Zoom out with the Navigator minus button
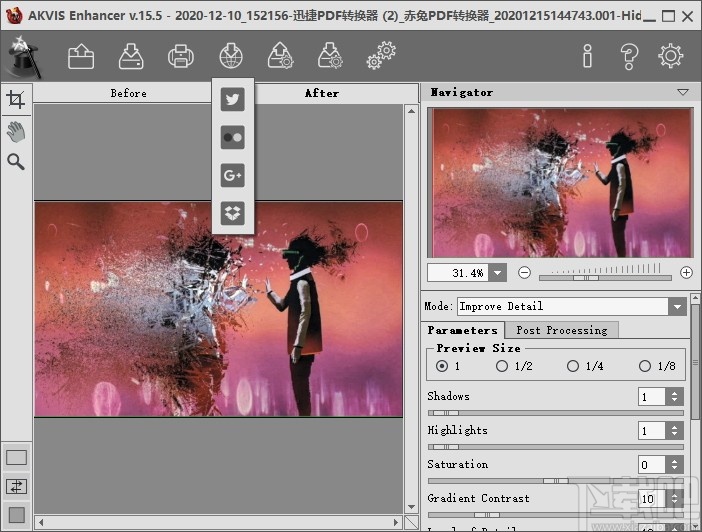Viewport: 702px width, 532px height. (x=524, y=273)
